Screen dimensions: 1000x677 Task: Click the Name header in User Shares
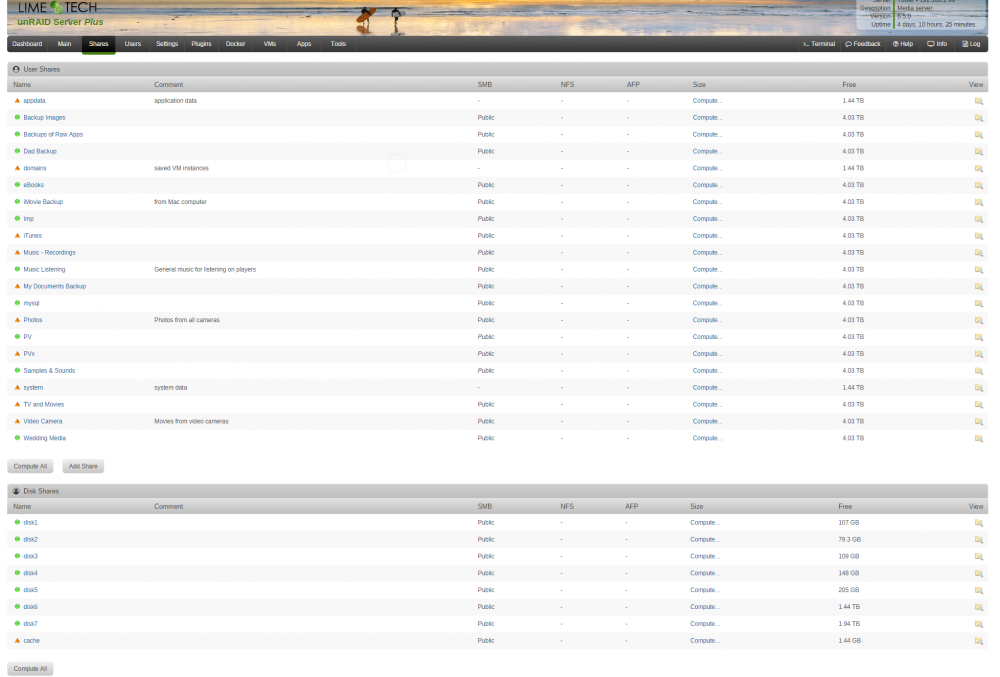(x=22, y=85)
